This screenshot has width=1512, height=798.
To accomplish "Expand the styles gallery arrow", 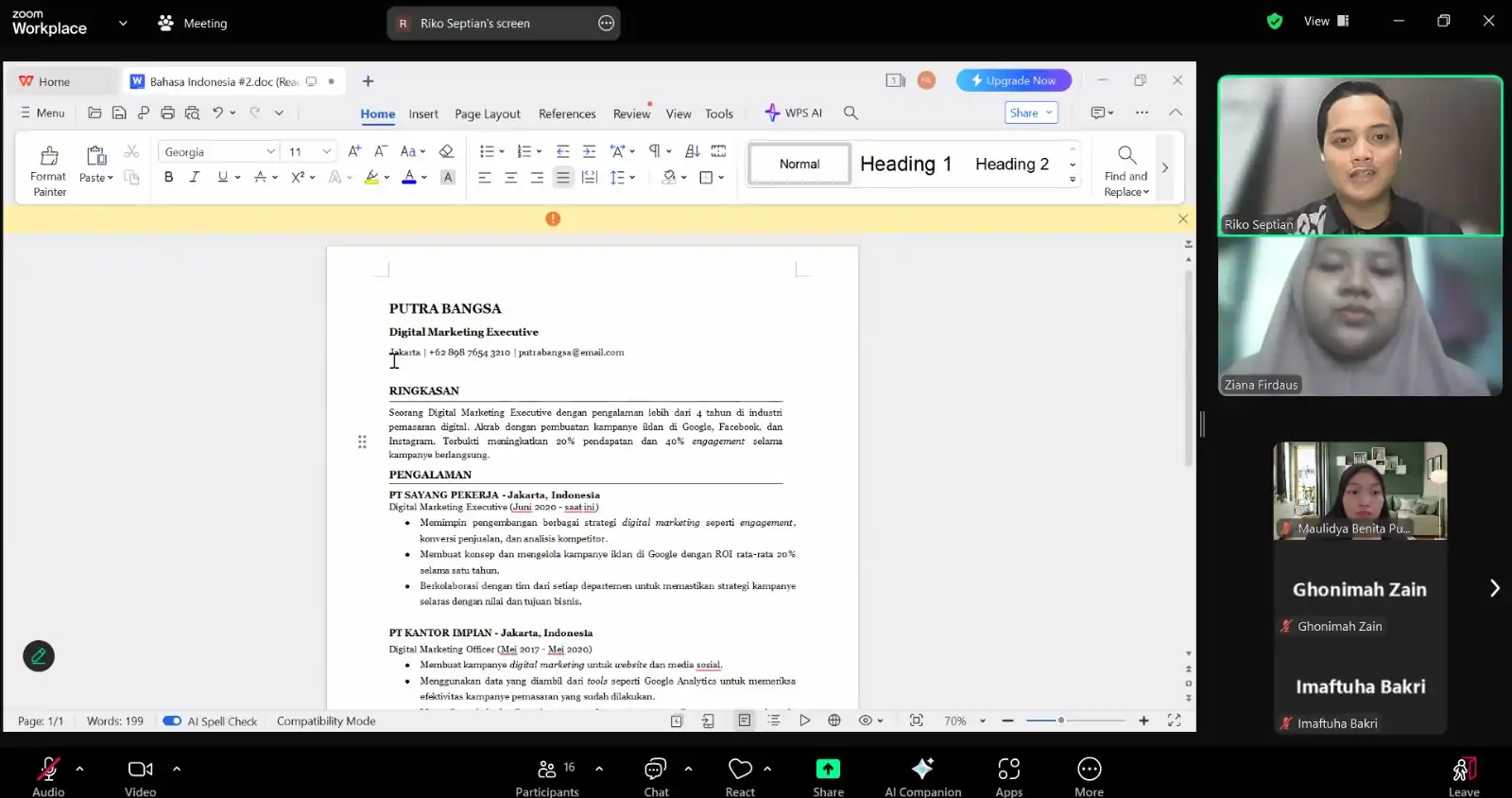I will [x=1073, y=180].
